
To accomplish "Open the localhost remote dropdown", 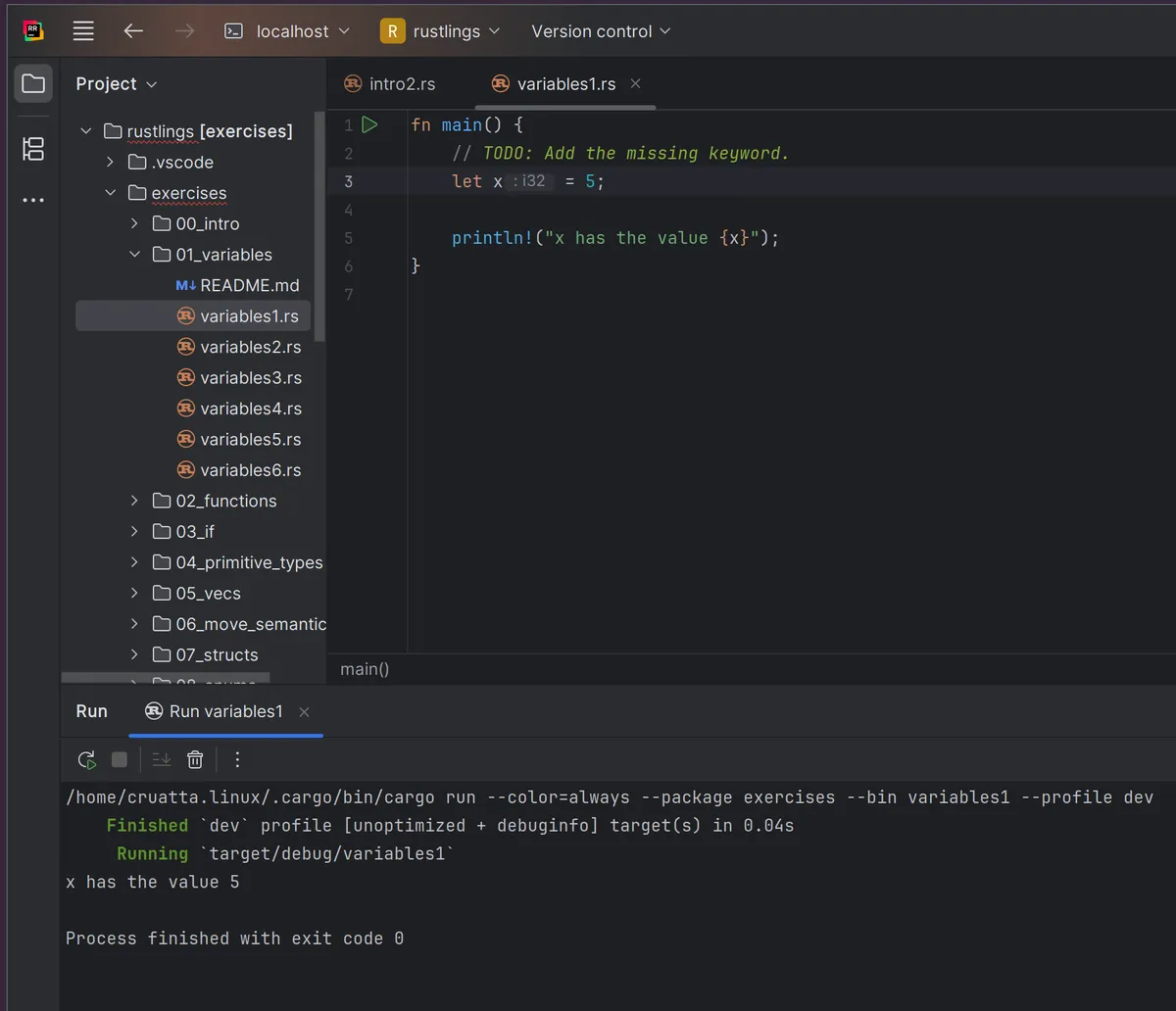I will click(287, 31).
